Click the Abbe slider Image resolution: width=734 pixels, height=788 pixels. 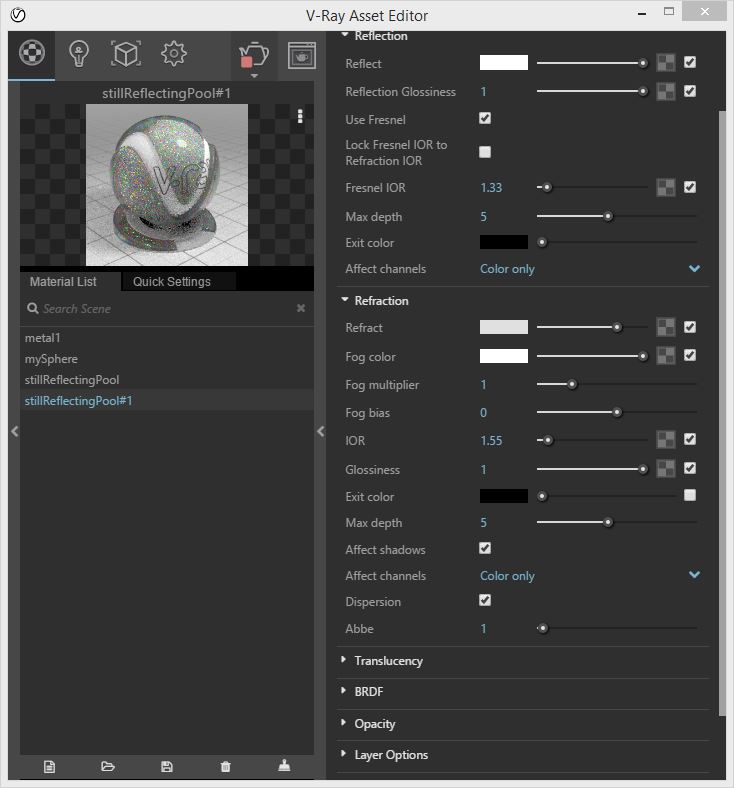click(617, 628)
